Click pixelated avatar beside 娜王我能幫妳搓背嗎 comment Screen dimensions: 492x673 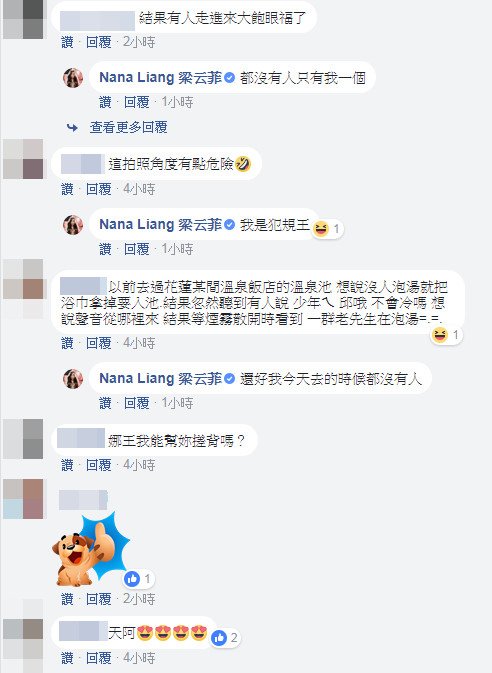(x=23, y=439)
